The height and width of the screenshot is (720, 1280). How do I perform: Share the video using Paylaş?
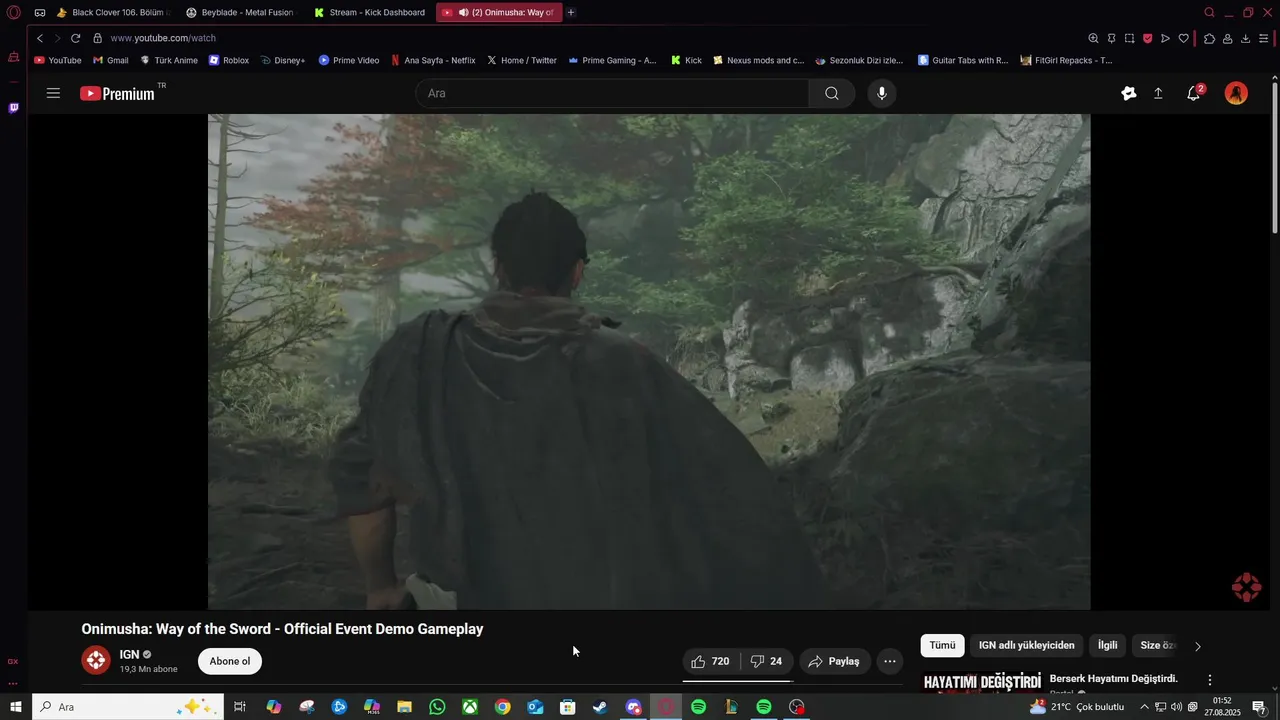click(834, 661)
